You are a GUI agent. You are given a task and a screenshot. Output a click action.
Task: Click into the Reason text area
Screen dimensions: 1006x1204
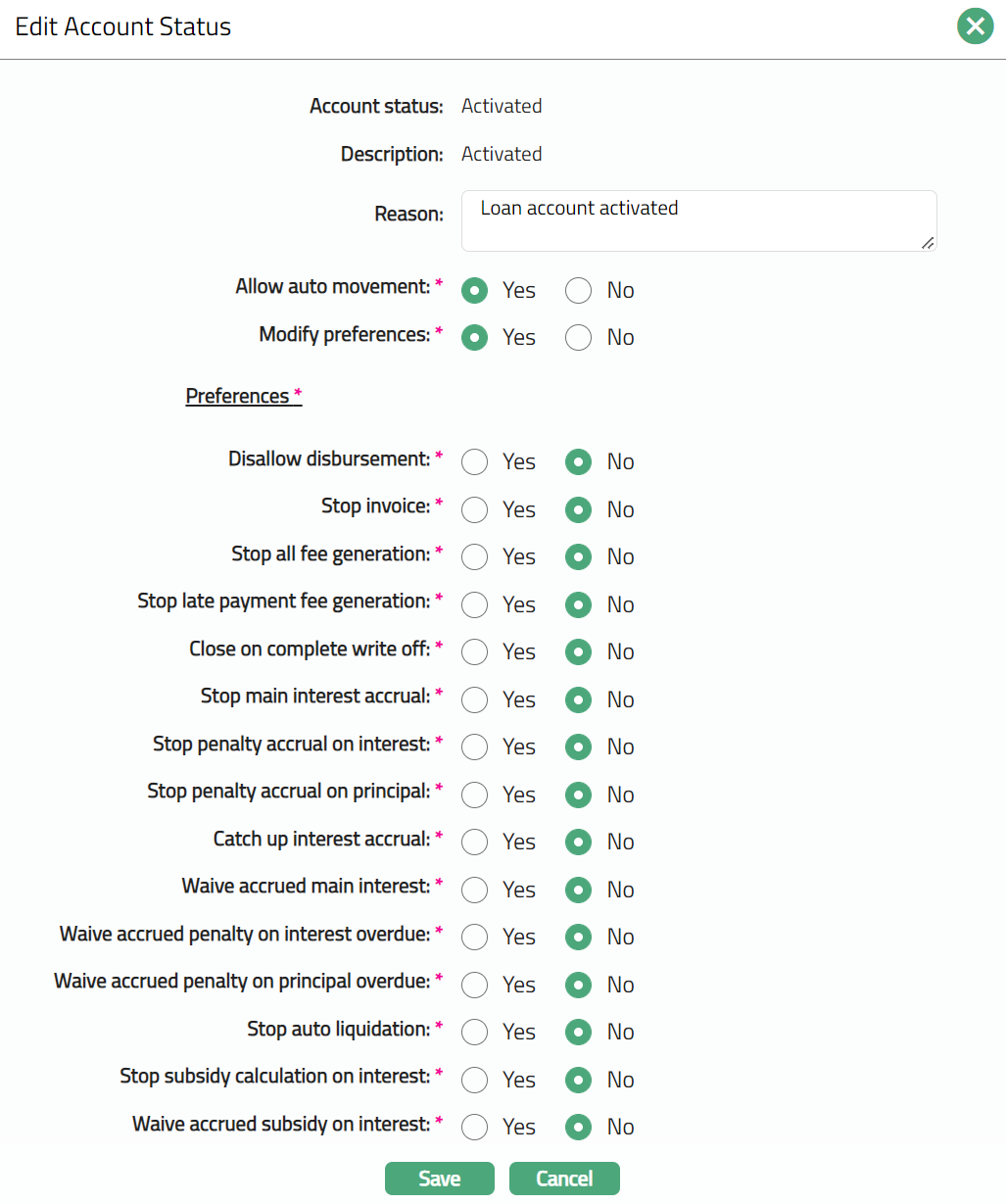(697, 221)
